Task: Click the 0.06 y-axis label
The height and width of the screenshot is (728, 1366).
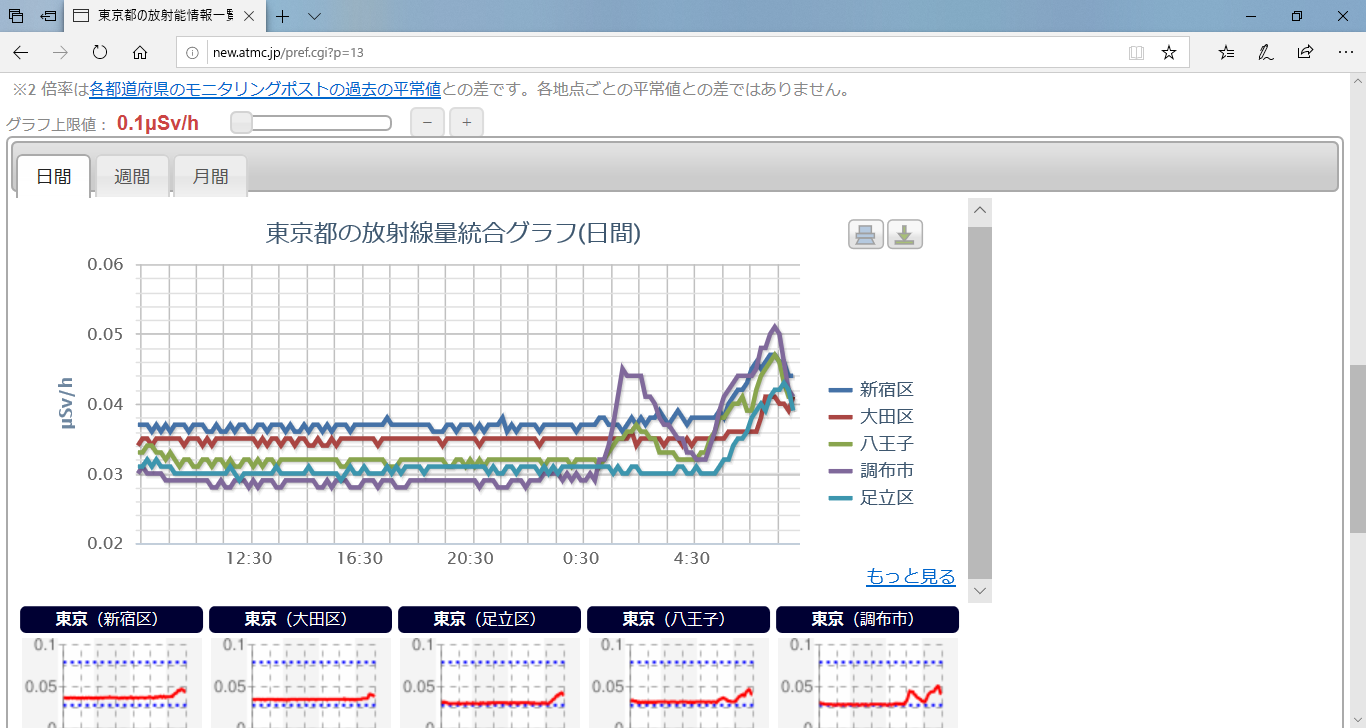Action: tap(105, 265)
